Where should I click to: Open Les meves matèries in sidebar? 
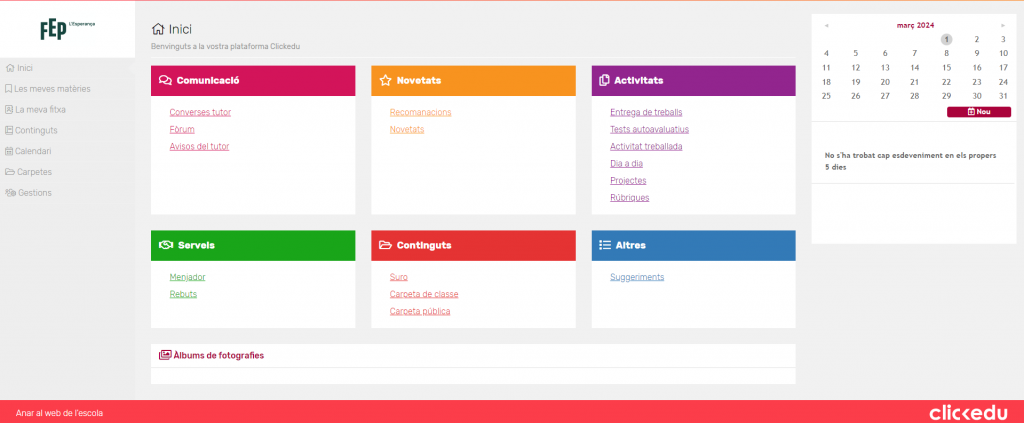point(53,89)
